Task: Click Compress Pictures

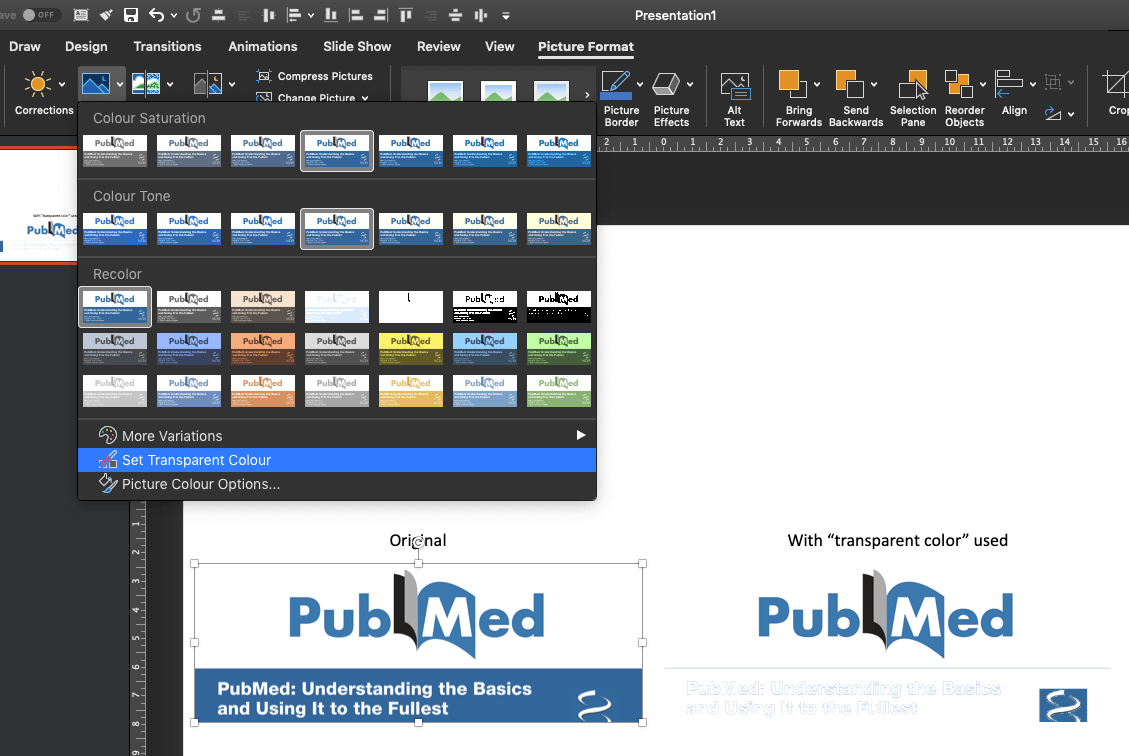Action: click(315, 76)
